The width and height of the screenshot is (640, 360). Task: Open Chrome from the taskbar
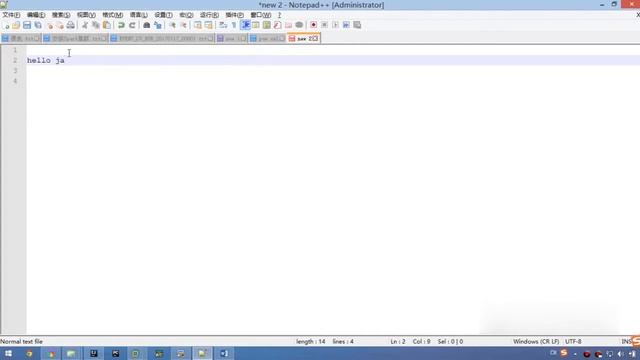point(29,353)
